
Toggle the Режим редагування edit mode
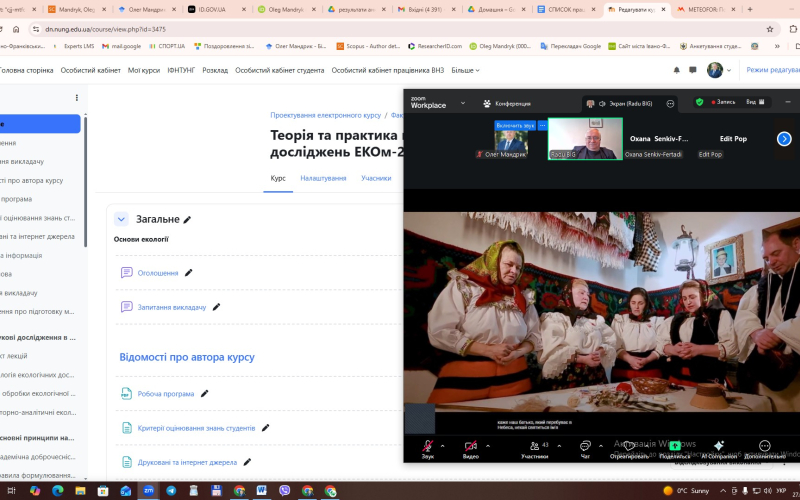coord(772,70)
